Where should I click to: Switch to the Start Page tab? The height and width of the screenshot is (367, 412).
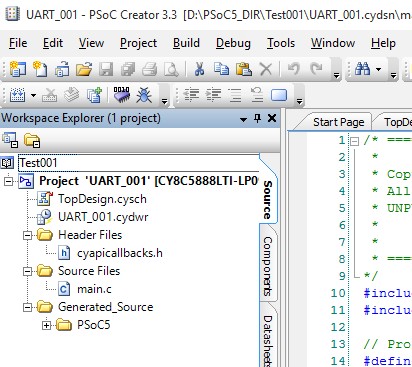click(338, 122)
